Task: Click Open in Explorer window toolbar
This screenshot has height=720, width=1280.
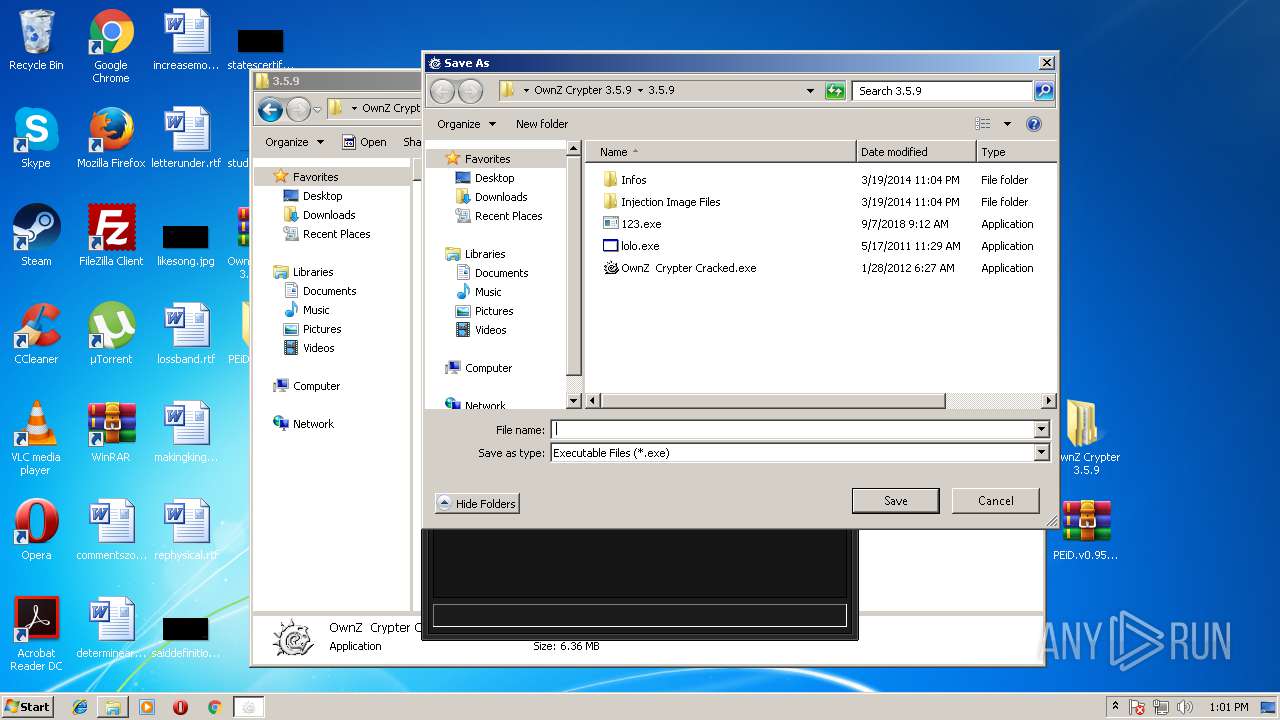Action: click(364, 142)
